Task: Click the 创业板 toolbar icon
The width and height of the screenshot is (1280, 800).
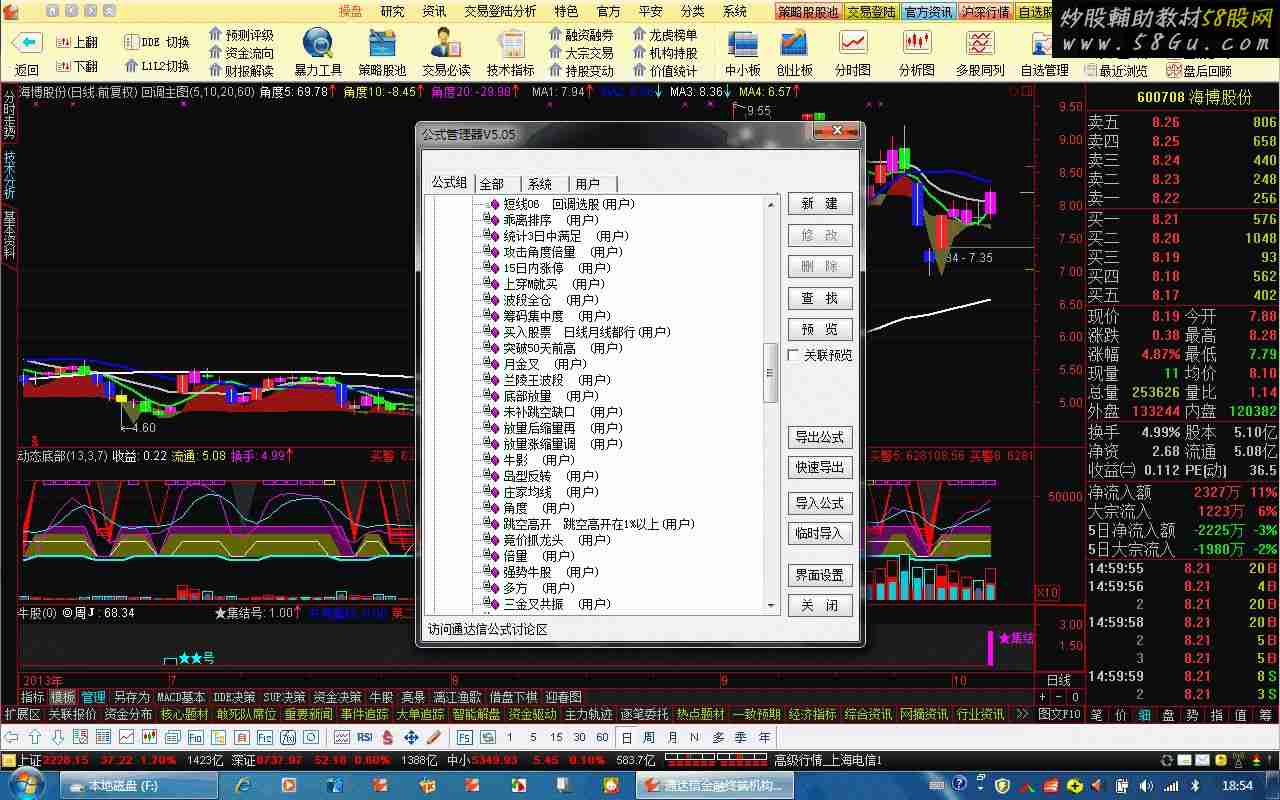Action: click(x=794, y=44)
